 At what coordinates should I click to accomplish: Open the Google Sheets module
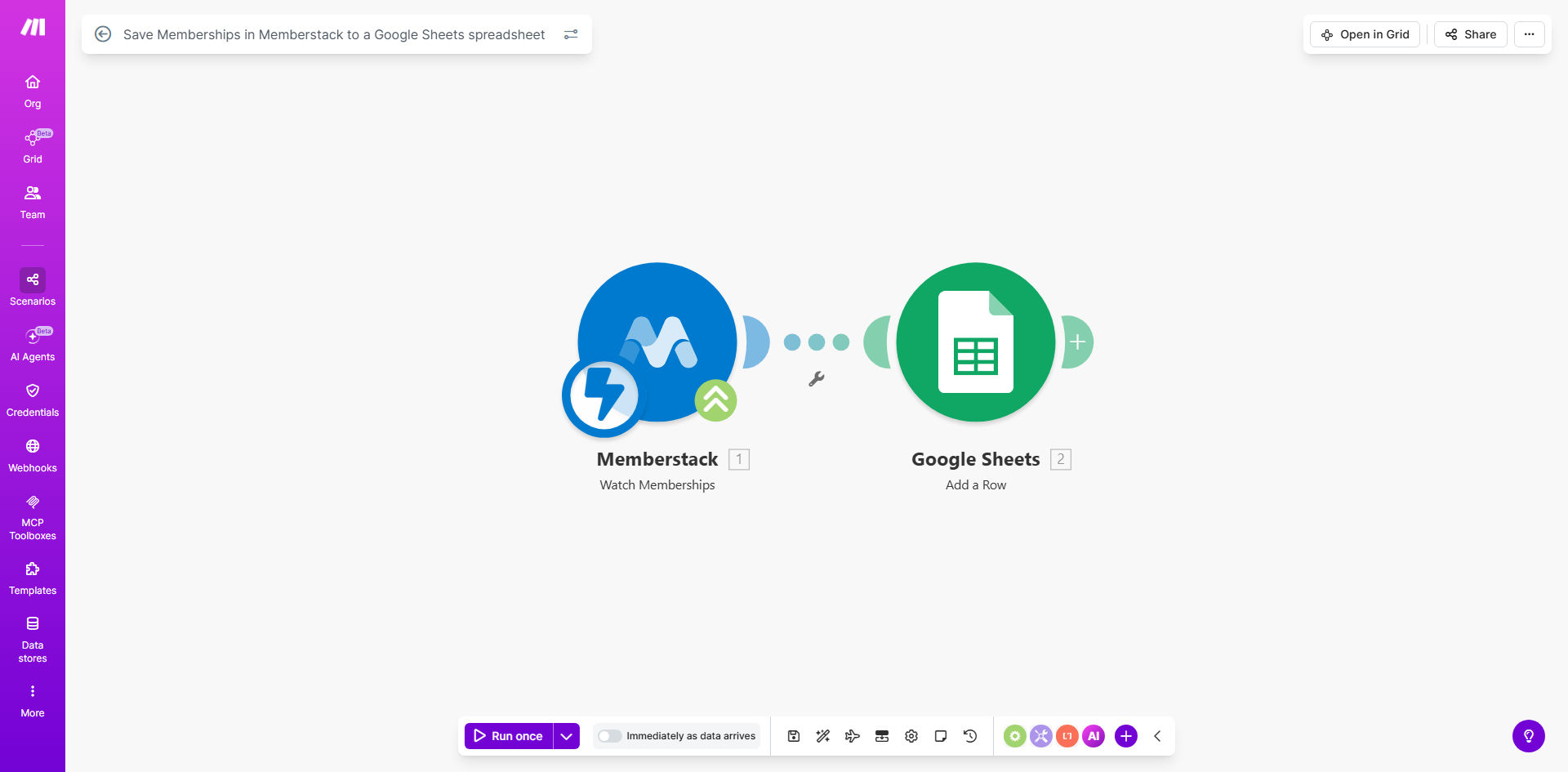pyautogui.click(x=976, y=342)
